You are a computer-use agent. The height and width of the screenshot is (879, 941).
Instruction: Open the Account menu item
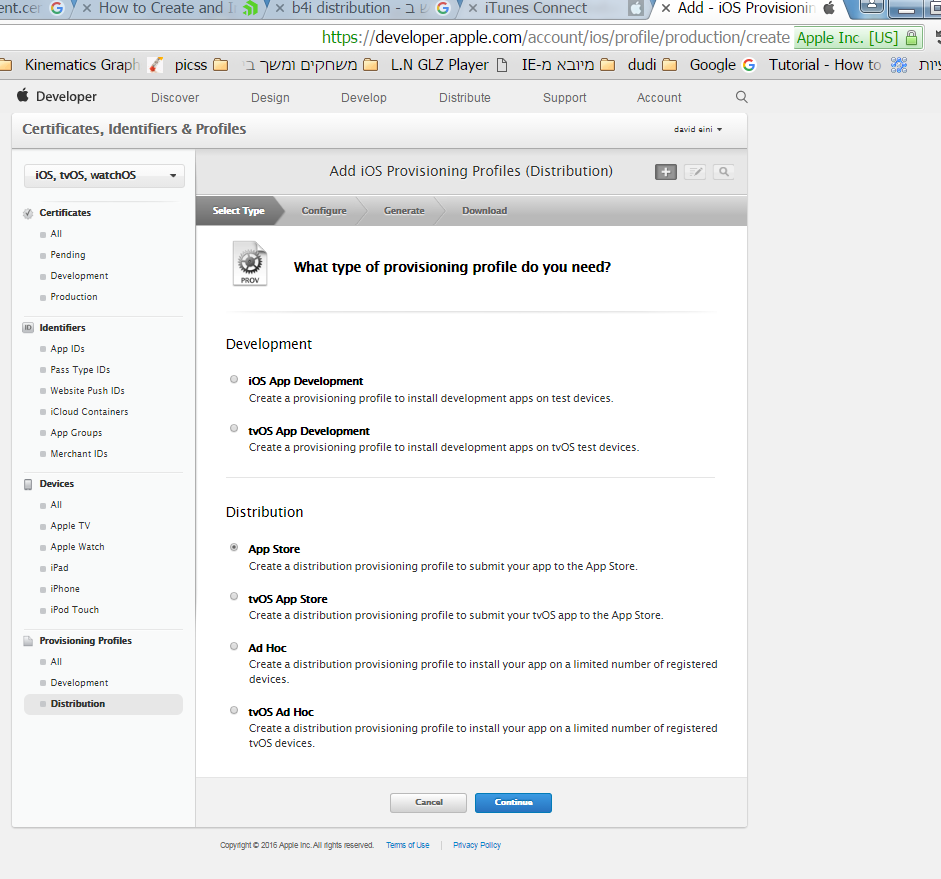pyautogui.click(x=659, y=98)
